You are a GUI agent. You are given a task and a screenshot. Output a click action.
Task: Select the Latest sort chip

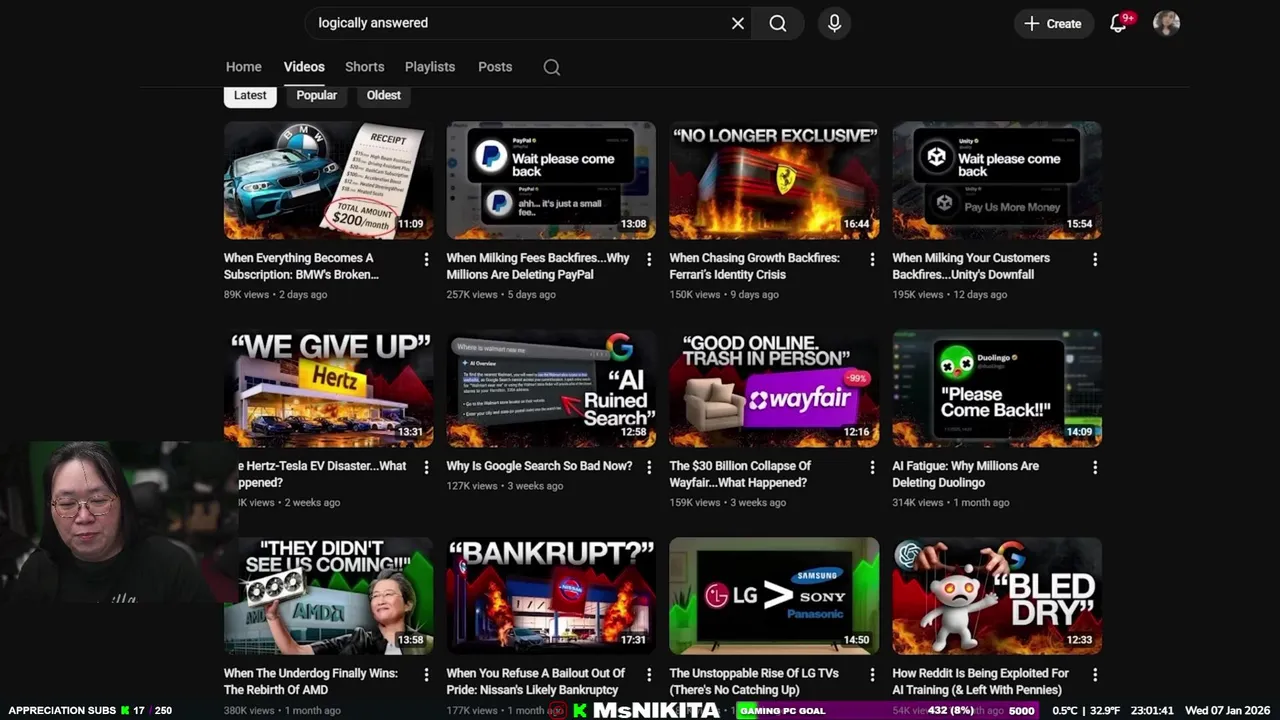250,95
